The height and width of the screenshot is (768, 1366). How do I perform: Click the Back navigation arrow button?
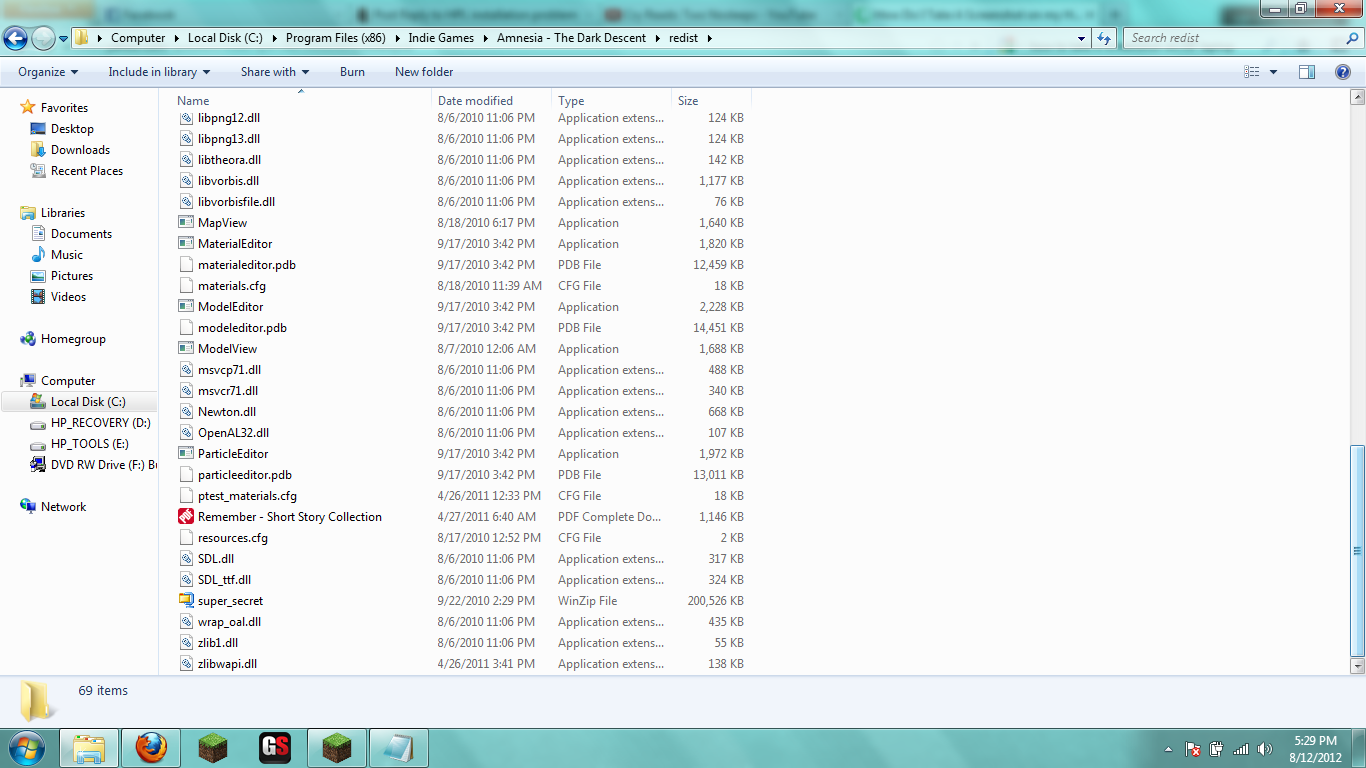click(x=16, y=38)
